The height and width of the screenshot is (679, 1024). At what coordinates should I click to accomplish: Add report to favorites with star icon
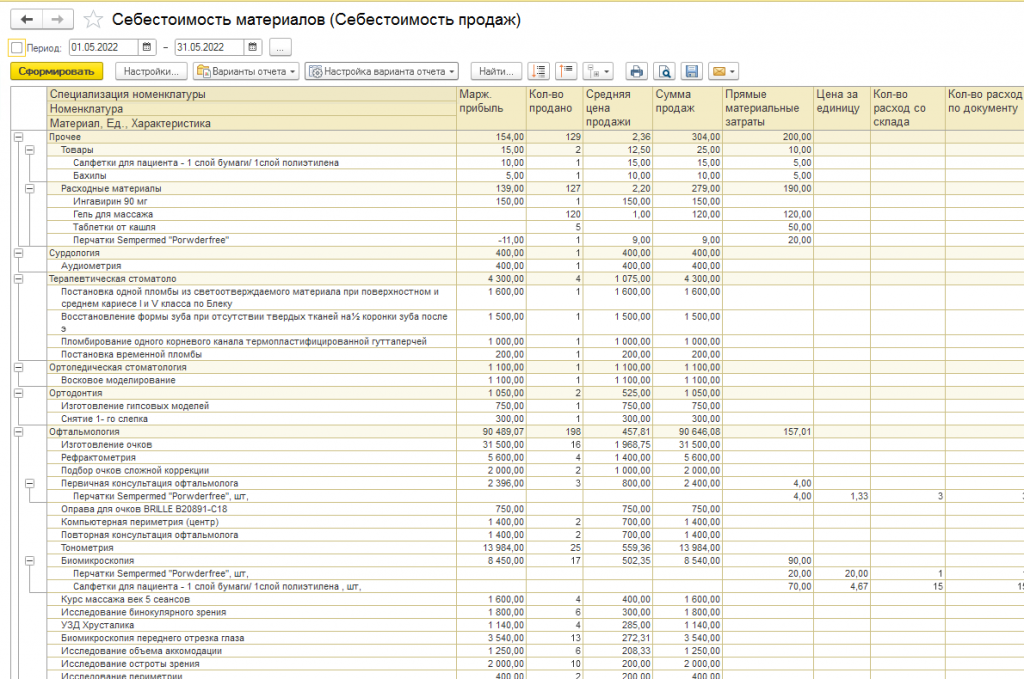tap(93, 20)
